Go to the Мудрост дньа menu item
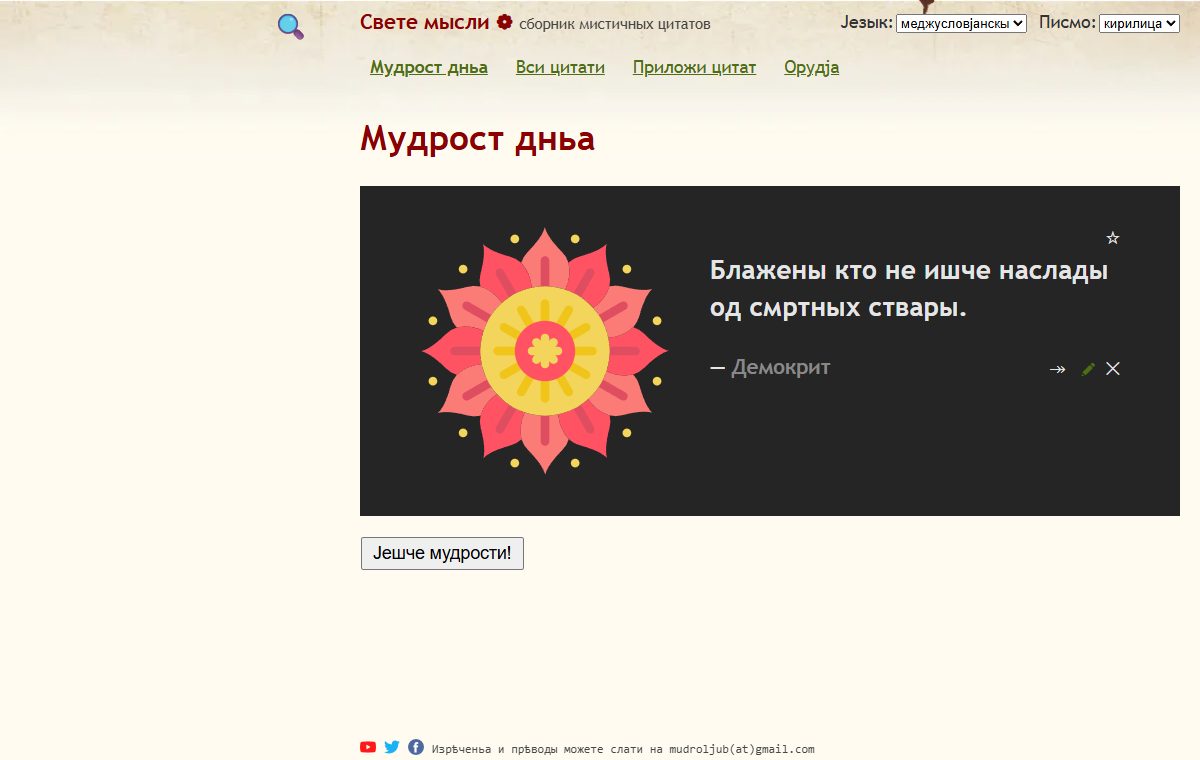1200x760 pixels. 429,68
